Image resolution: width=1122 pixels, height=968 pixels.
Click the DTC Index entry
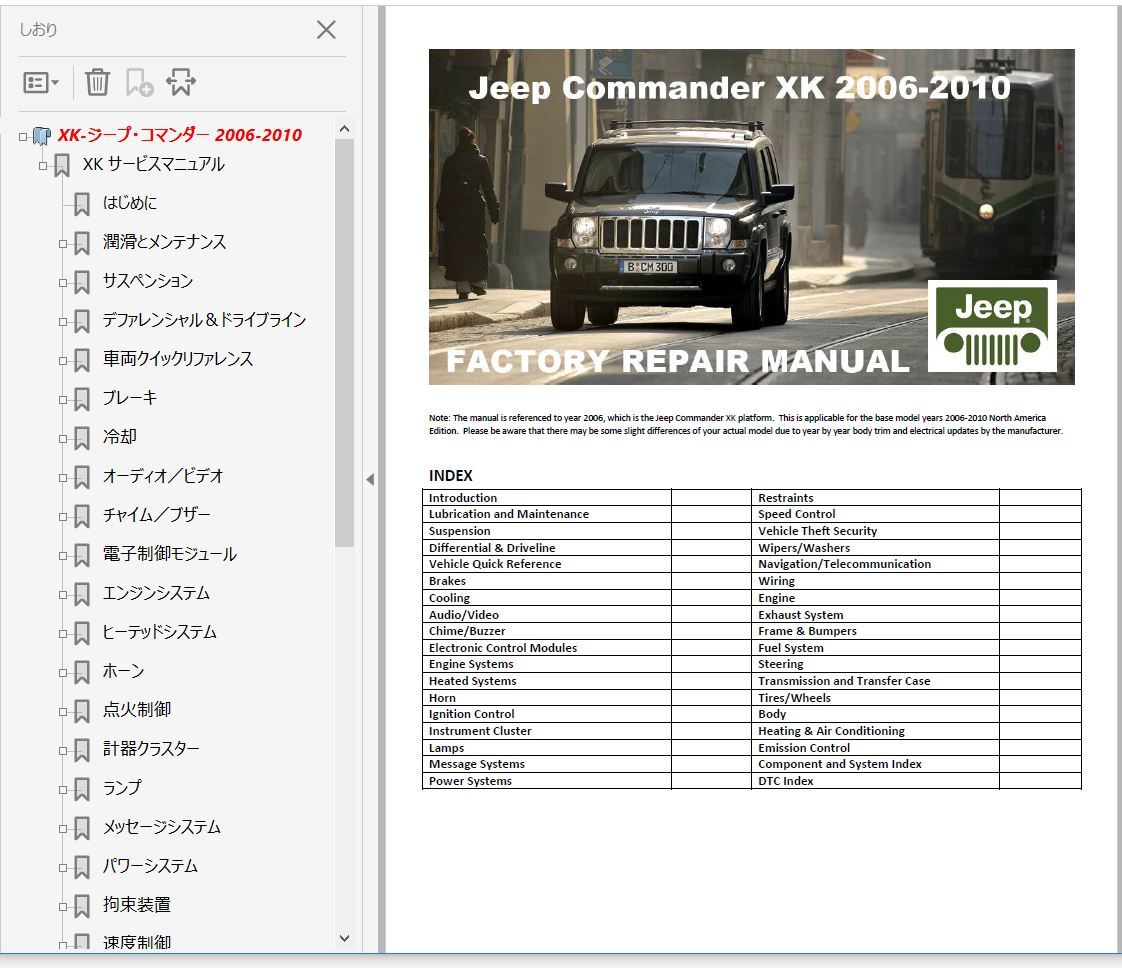tap(786, 781)
